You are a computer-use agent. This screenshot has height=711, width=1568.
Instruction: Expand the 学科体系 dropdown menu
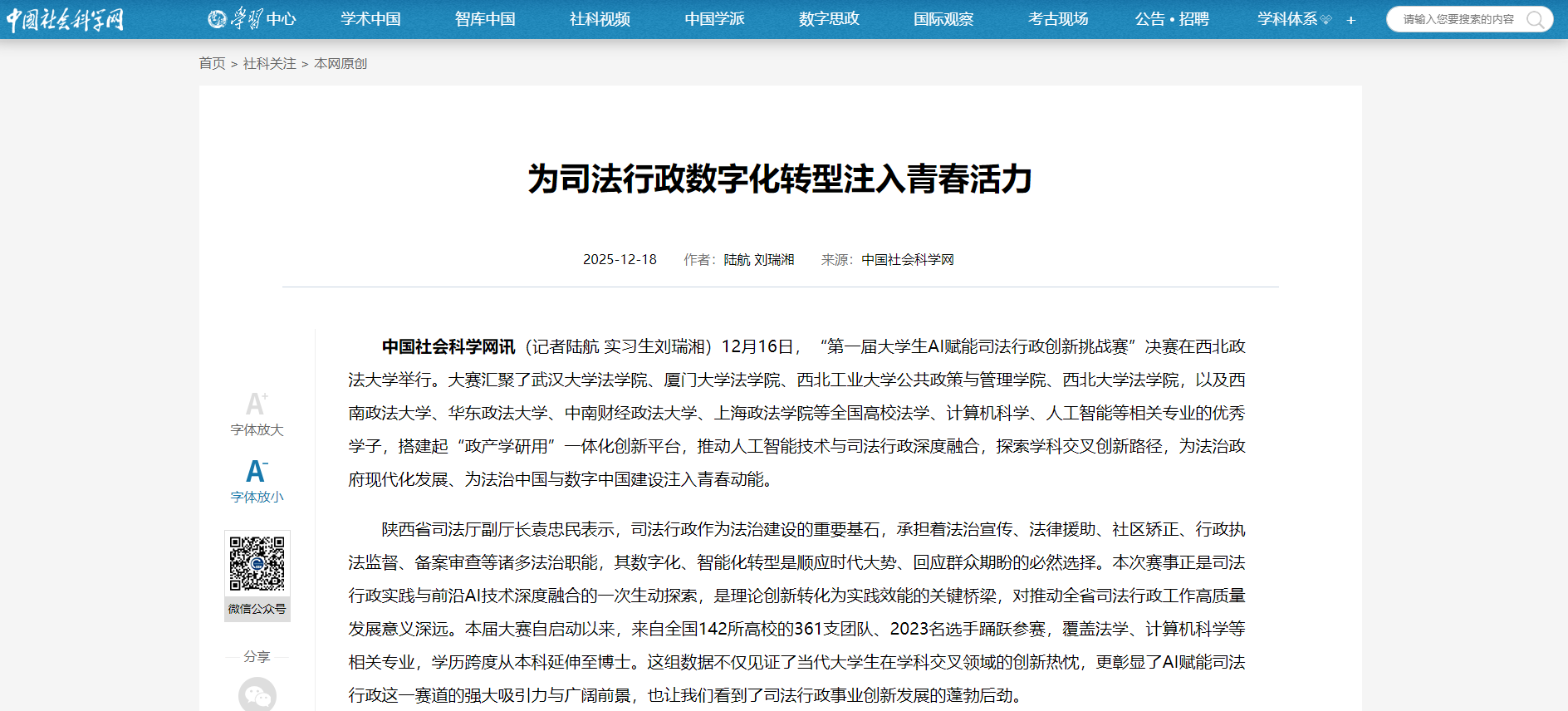coord(1294,19)
